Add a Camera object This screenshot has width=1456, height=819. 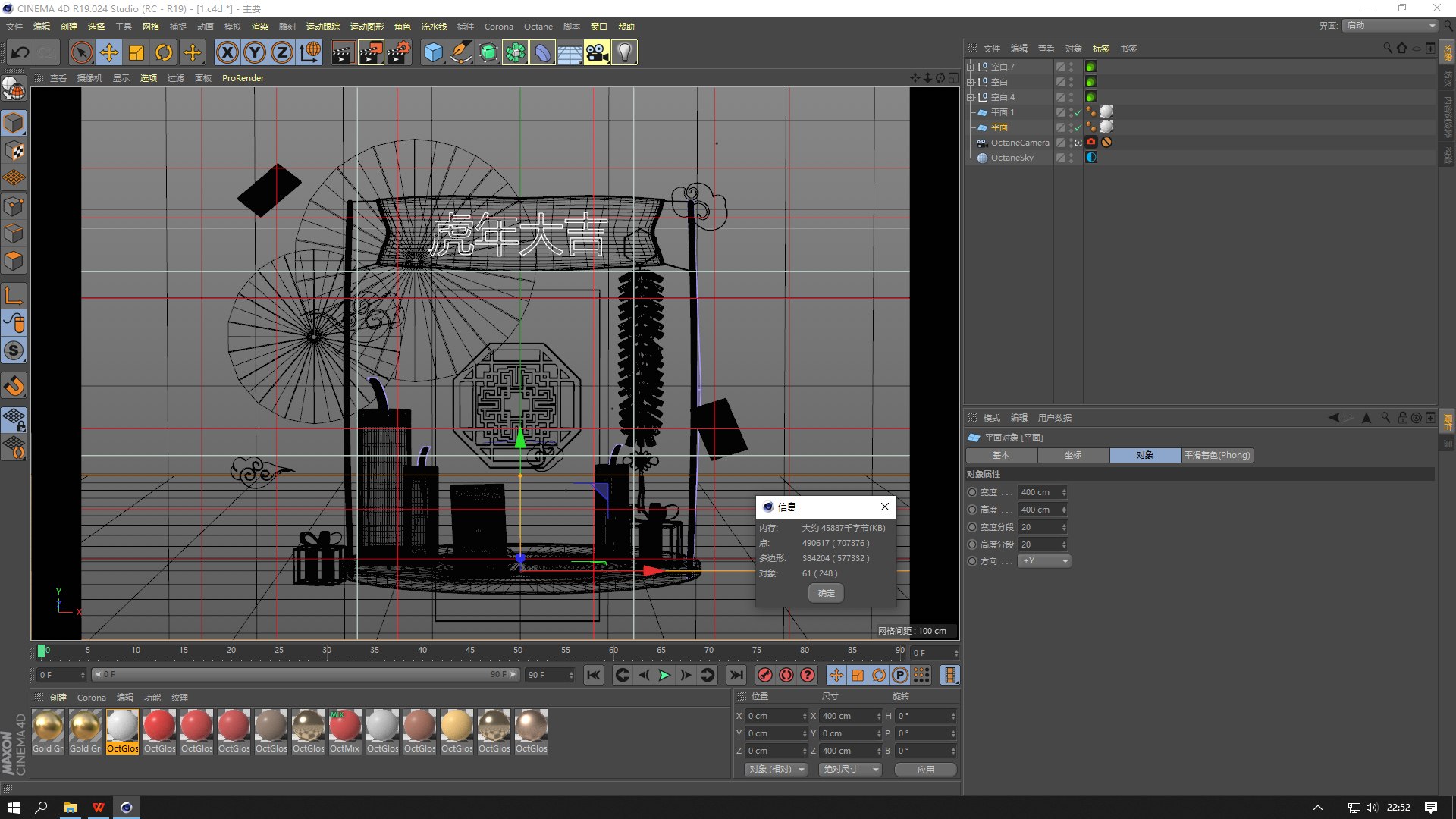[597, 52]
